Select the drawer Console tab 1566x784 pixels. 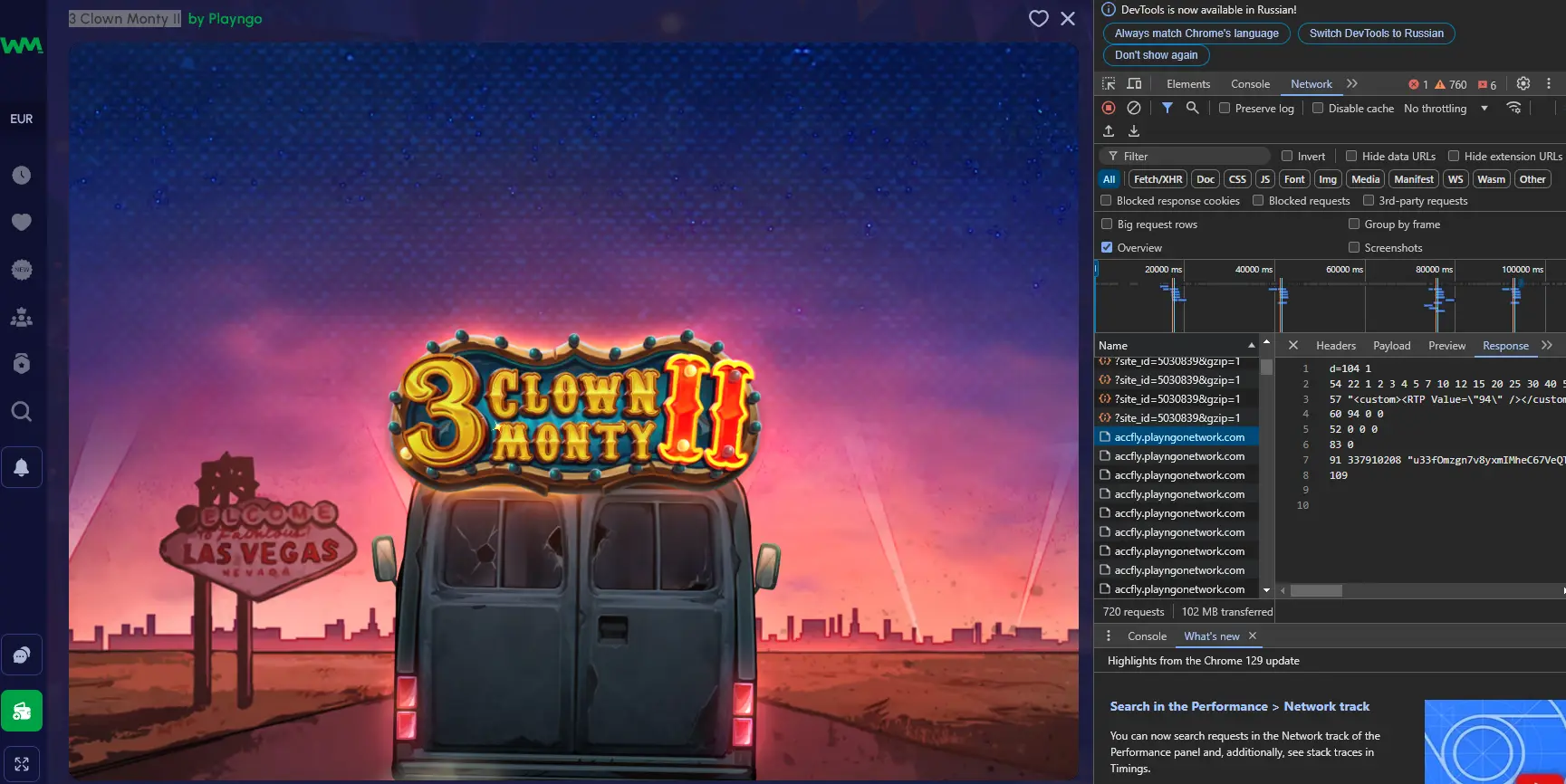pos(1147,636)
